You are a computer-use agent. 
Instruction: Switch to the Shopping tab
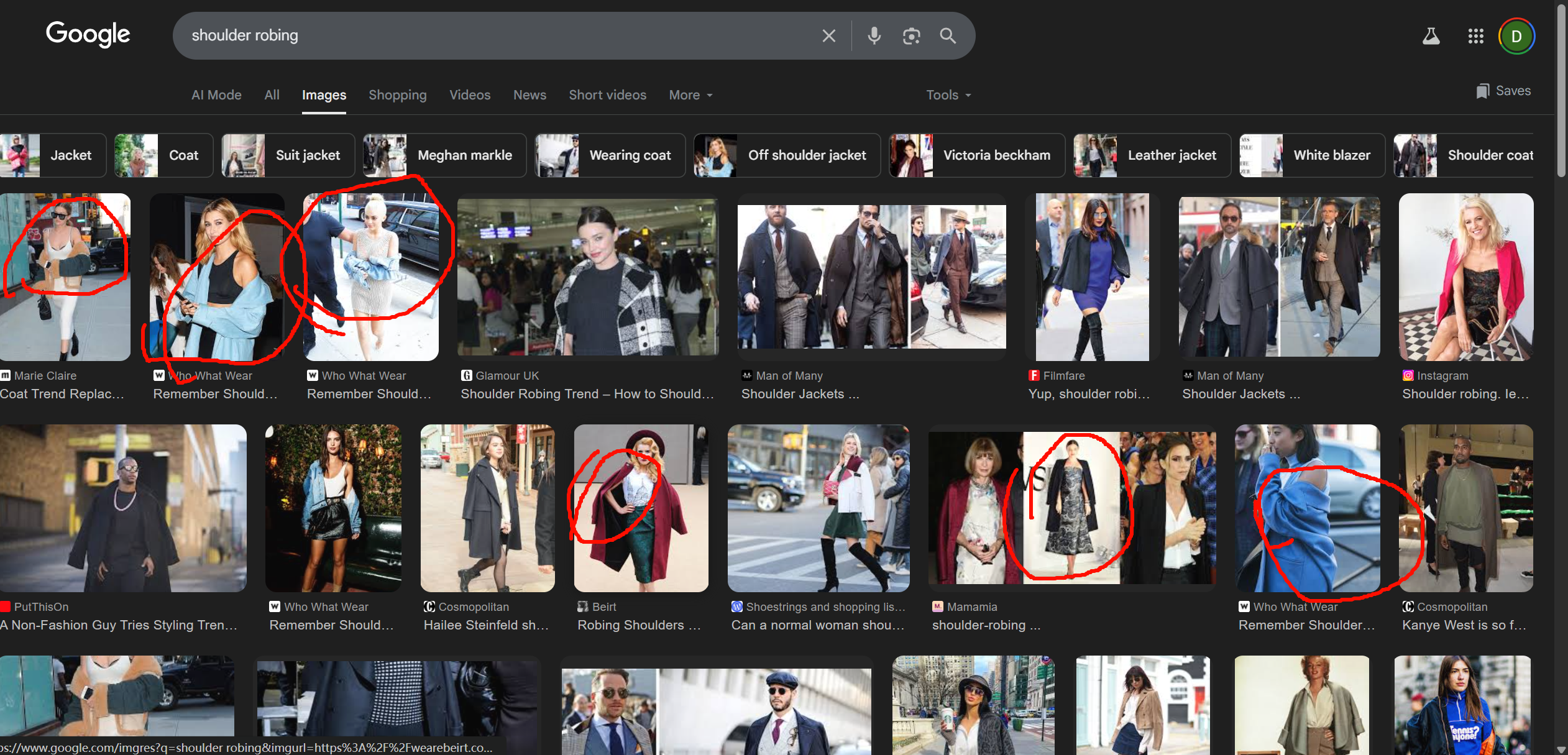point(397,95)
